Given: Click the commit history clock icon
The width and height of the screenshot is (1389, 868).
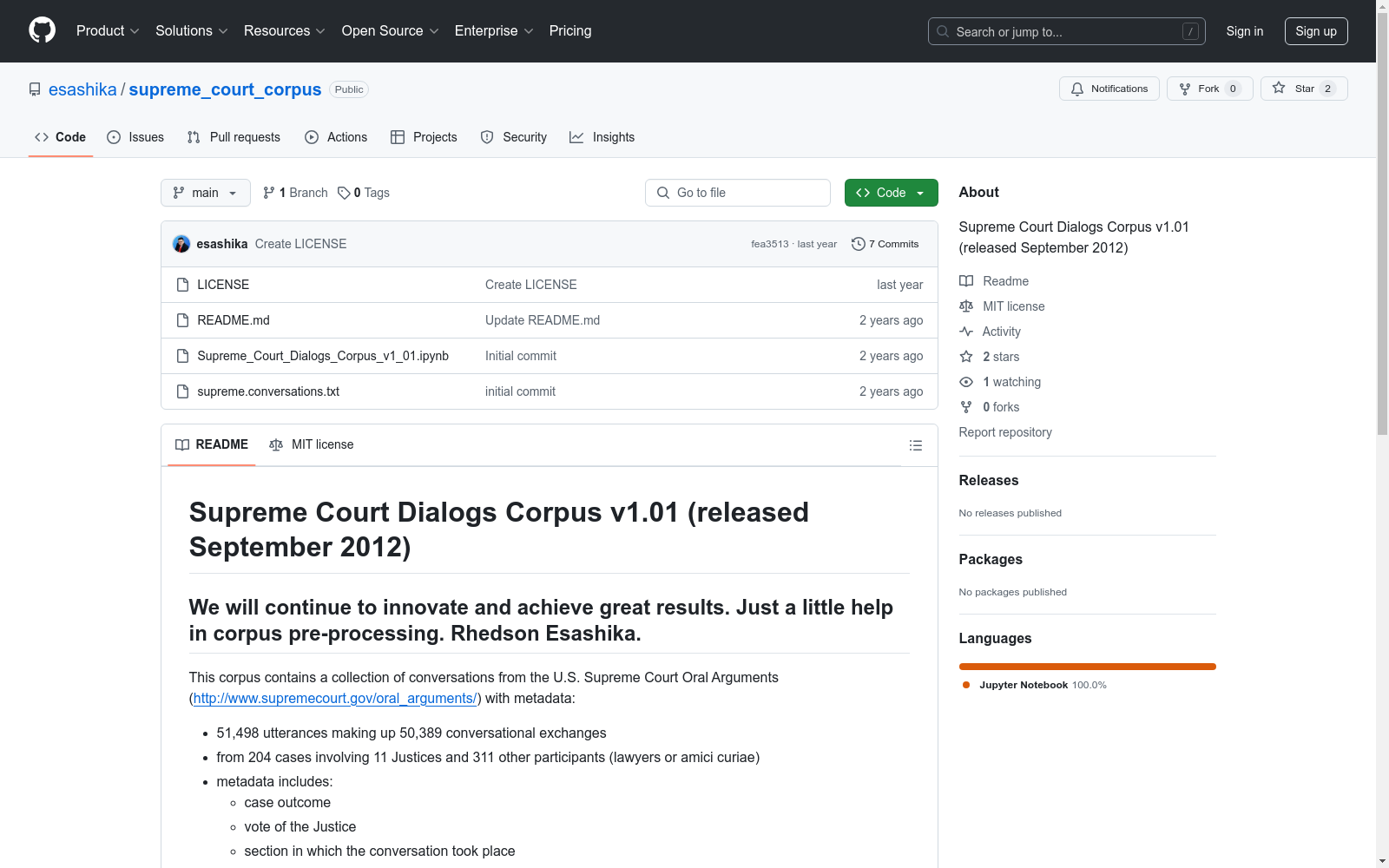Looking at the screenshot, I should (859, 244).
